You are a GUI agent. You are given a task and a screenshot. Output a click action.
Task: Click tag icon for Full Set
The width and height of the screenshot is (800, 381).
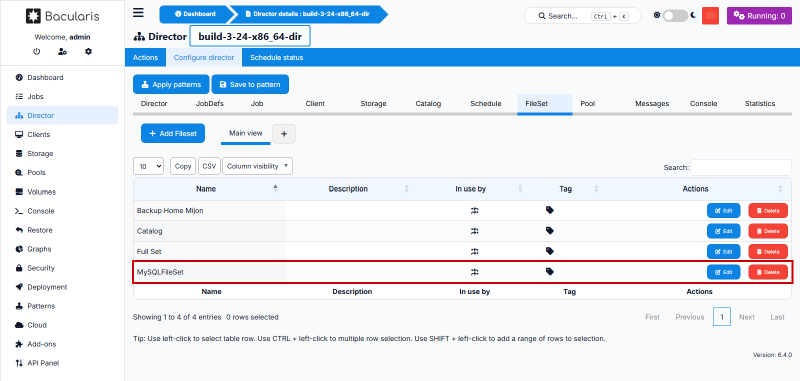[549, 251]
